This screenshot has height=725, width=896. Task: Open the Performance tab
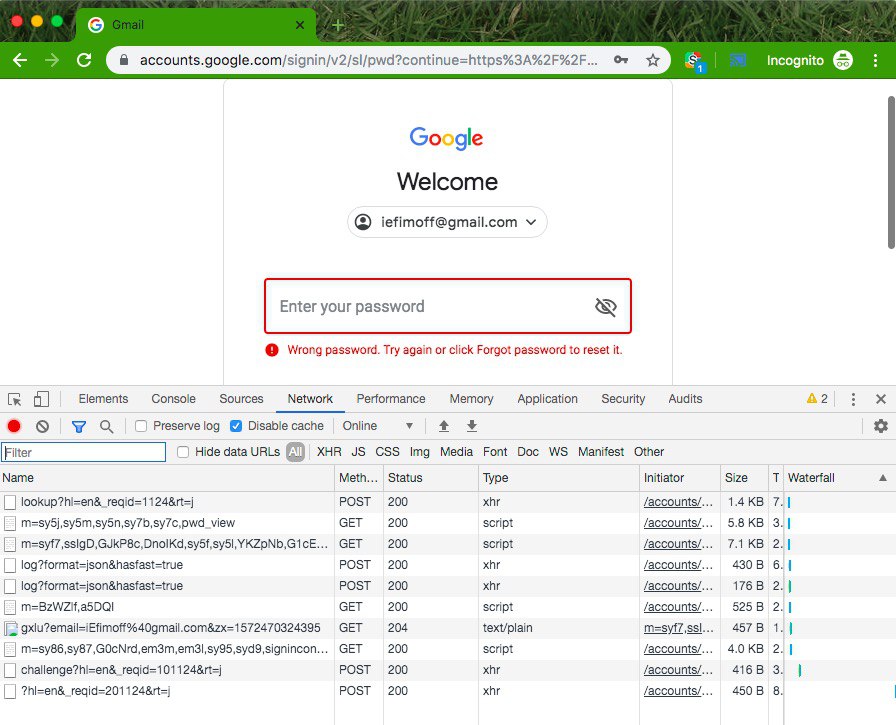[x=391, y=399]
